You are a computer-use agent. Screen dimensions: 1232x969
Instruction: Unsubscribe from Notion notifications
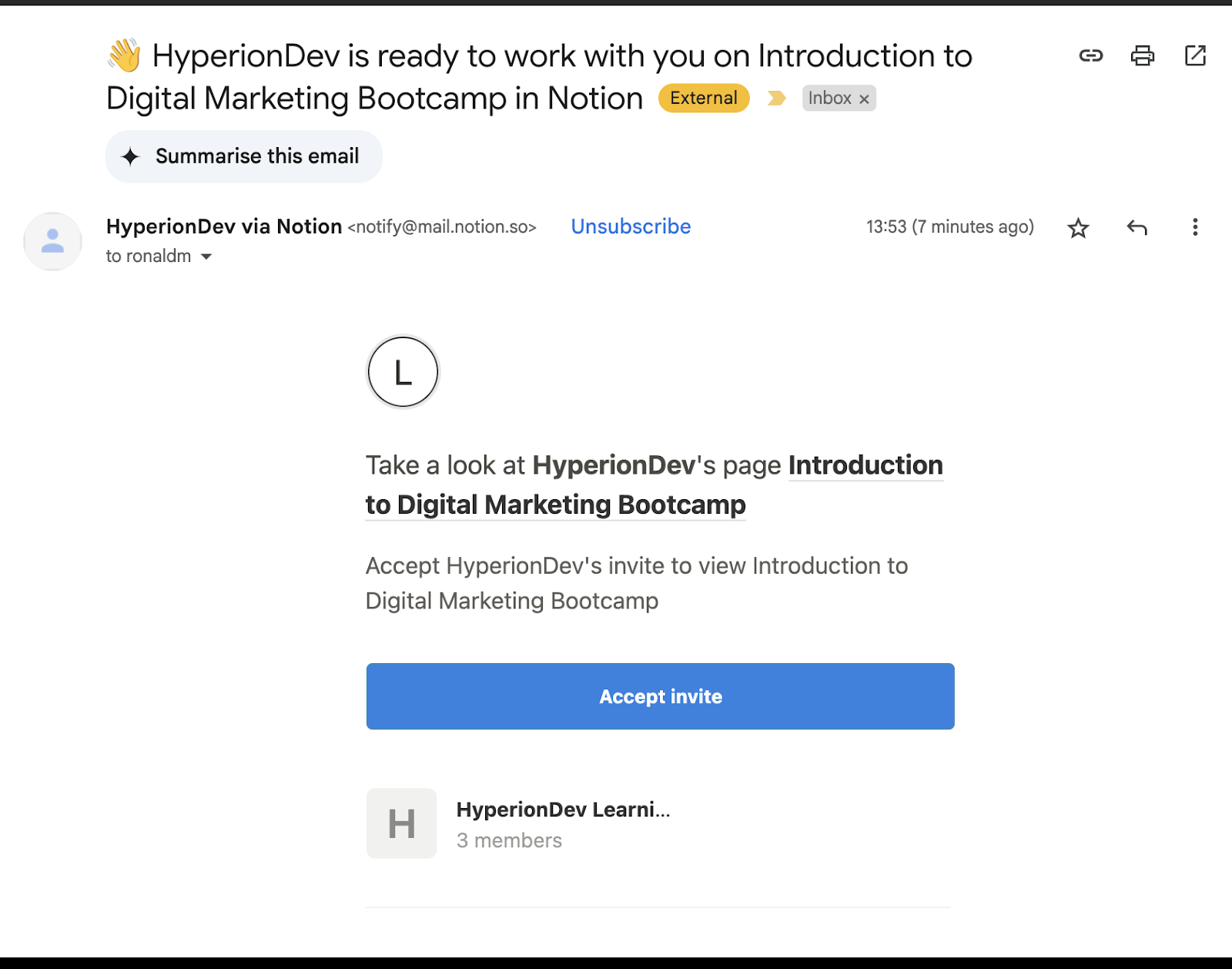click(x=630, y=226)
